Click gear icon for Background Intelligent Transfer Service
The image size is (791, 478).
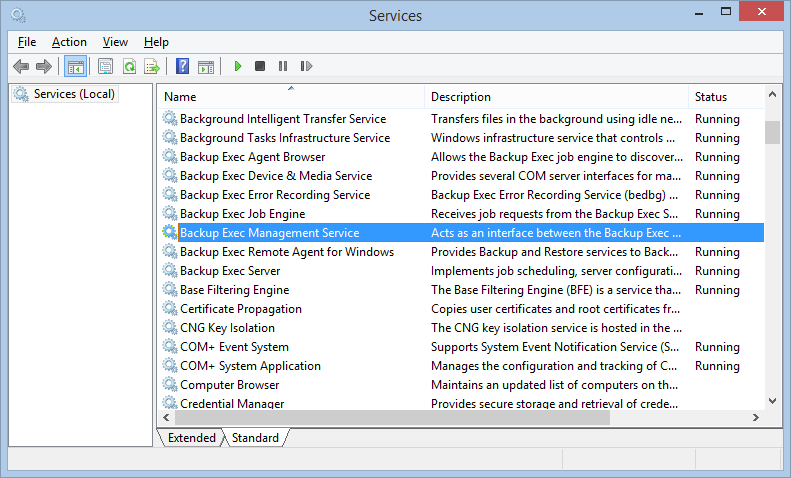170,118
